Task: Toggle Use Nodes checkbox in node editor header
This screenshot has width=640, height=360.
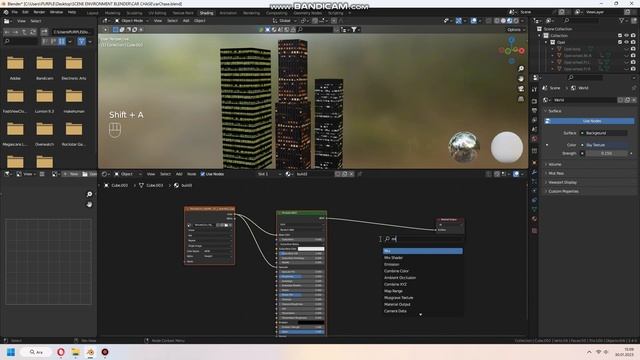Action: (203, 174)
